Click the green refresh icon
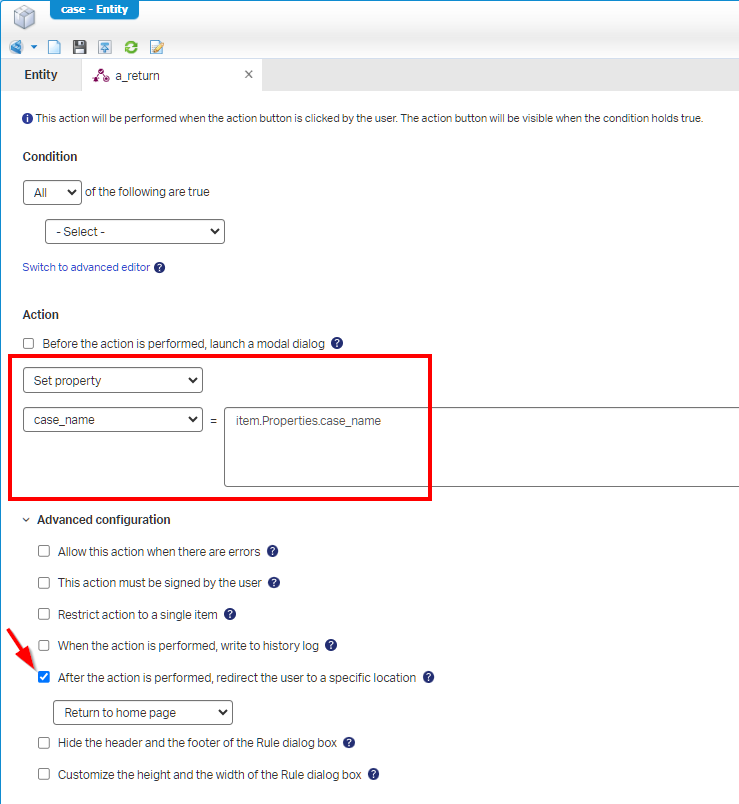The width and height of the screenshot is (739, 804). pyautogui.click(x=131, y=47)
